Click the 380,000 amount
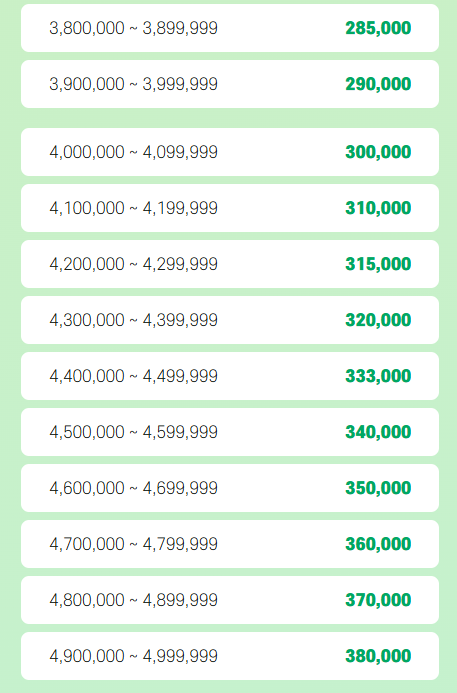Viewport: 457px width, 693px height. coord(378,656)
